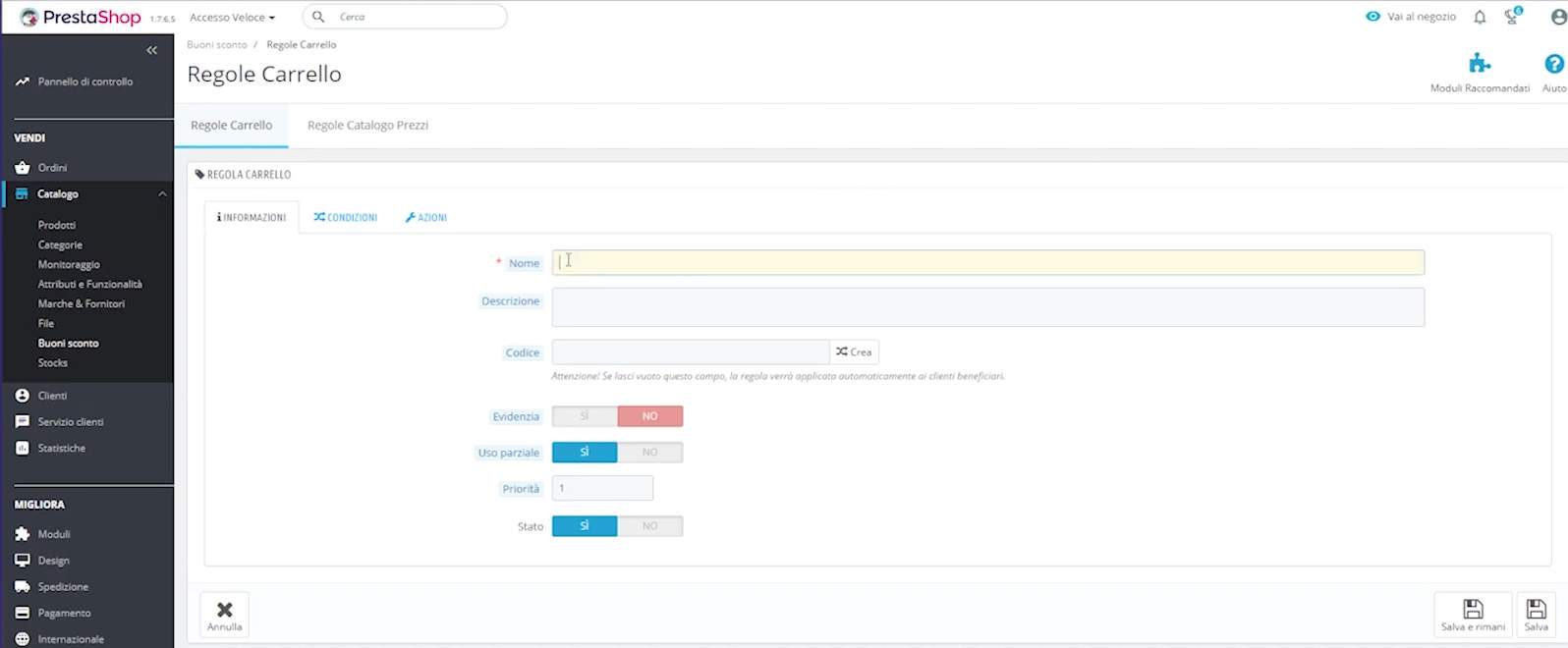Viewport: 1568px width, 648px height.
Task: Click the Ordini basket icon in sidebar
Action: coord(23,168)
